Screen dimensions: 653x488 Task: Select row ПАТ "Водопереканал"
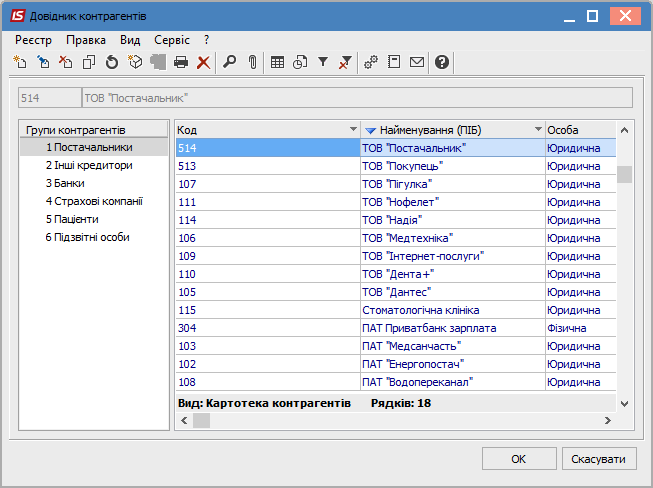396,382
